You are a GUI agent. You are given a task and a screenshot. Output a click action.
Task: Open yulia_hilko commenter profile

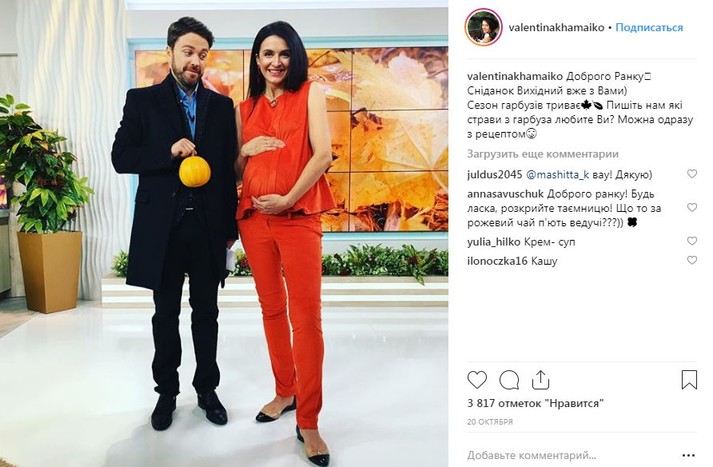493,242
